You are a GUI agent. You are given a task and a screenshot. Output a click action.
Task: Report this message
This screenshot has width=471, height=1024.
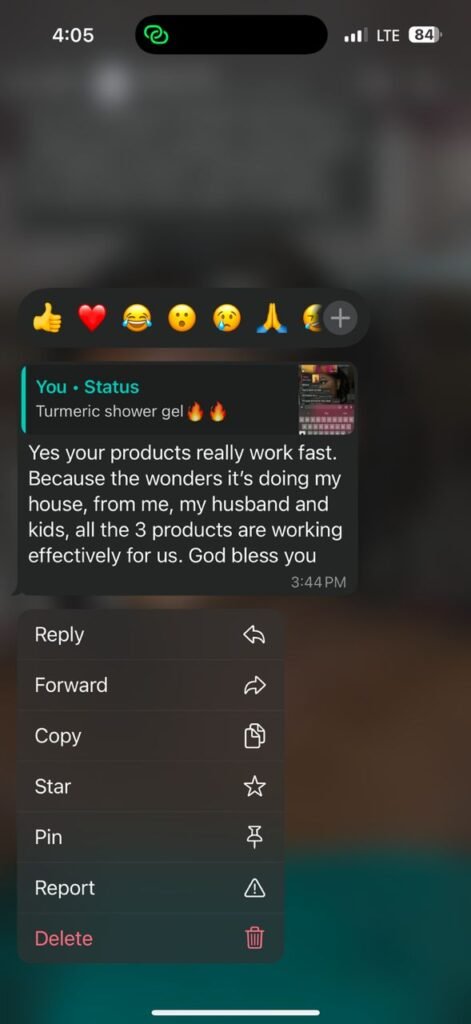tap(151, 888)
